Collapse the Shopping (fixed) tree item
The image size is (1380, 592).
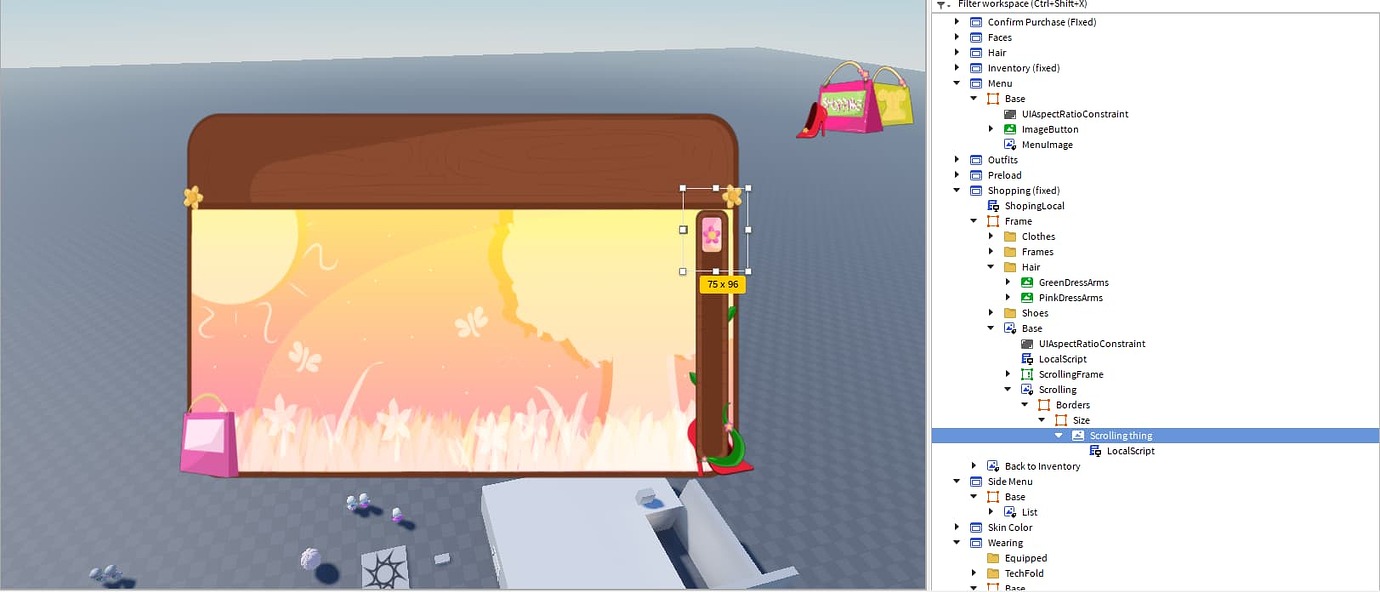coord(957,190)
